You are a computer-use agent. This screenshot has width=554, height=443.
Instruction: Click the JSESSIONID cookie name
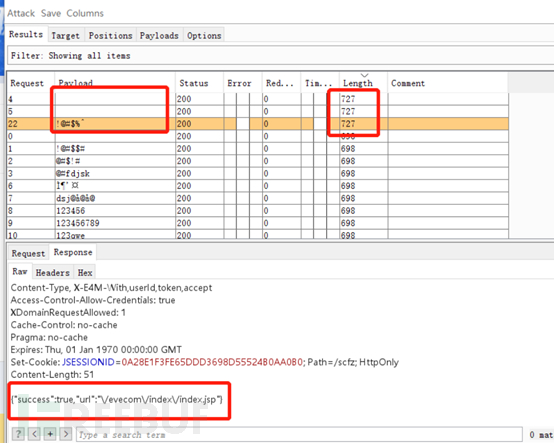coord(88,362)
